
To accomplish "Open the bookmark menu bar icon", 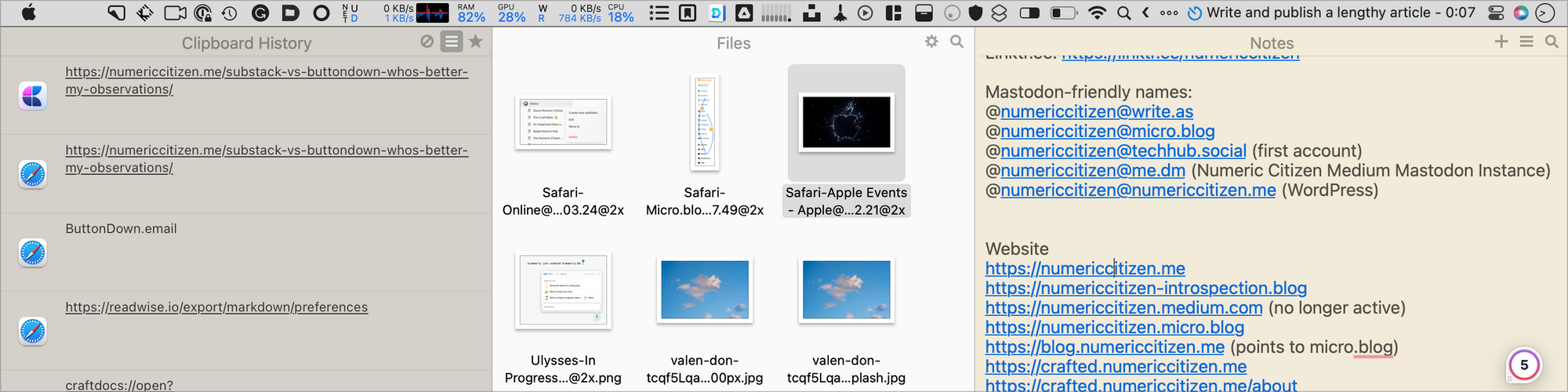I will pos(688,13).
